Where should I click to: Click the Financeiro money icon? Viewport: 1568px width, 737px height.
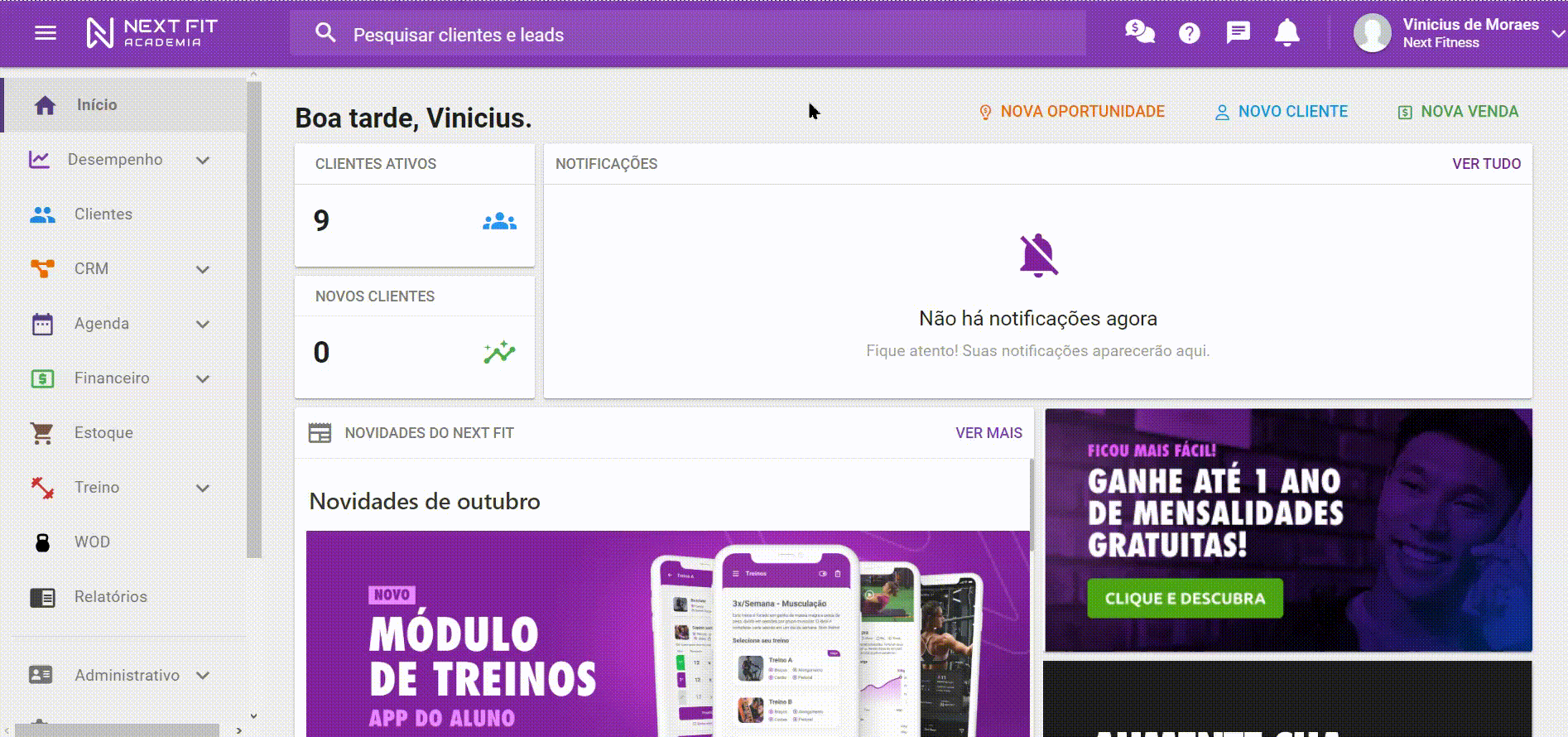pos(42,378)
